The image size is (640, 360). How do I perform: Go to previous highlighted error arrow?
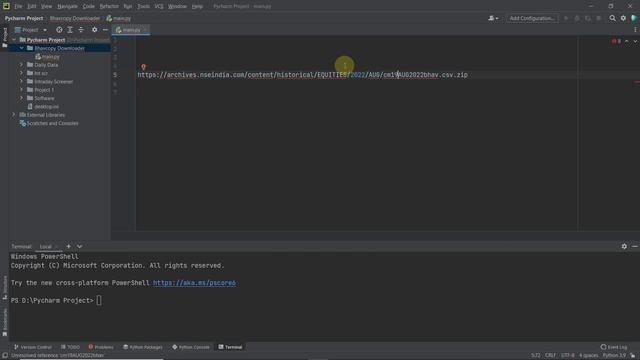(x=627, y=41)
